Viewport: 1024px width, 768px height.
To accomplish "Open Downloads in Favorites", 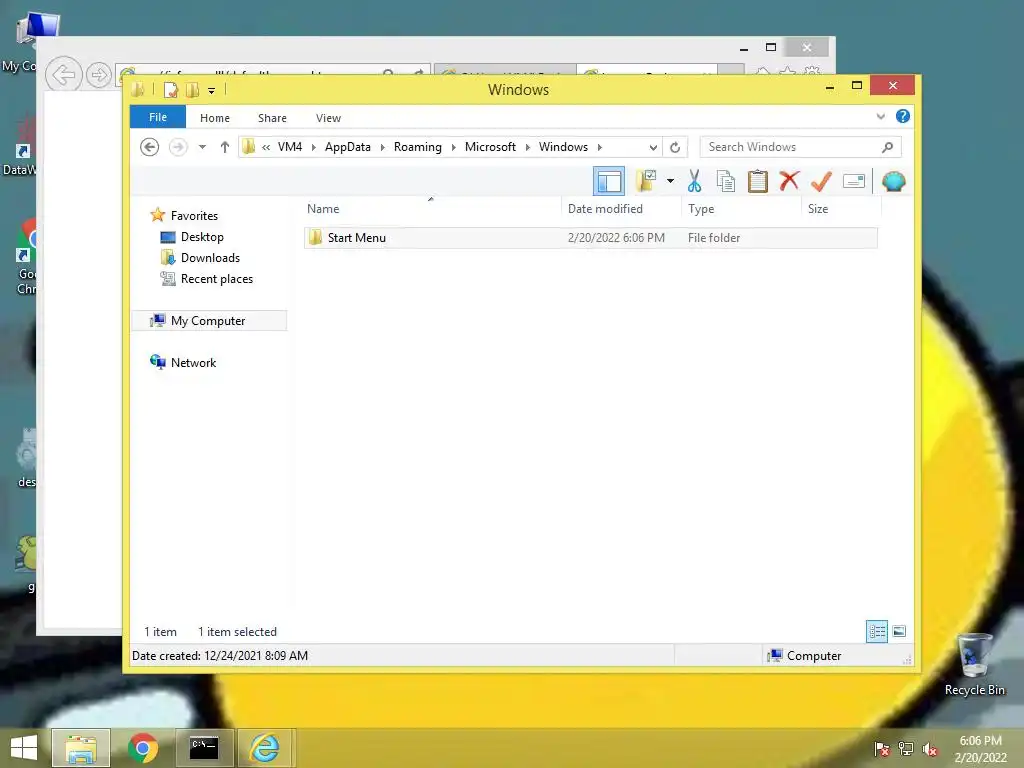I will (210, 258).
